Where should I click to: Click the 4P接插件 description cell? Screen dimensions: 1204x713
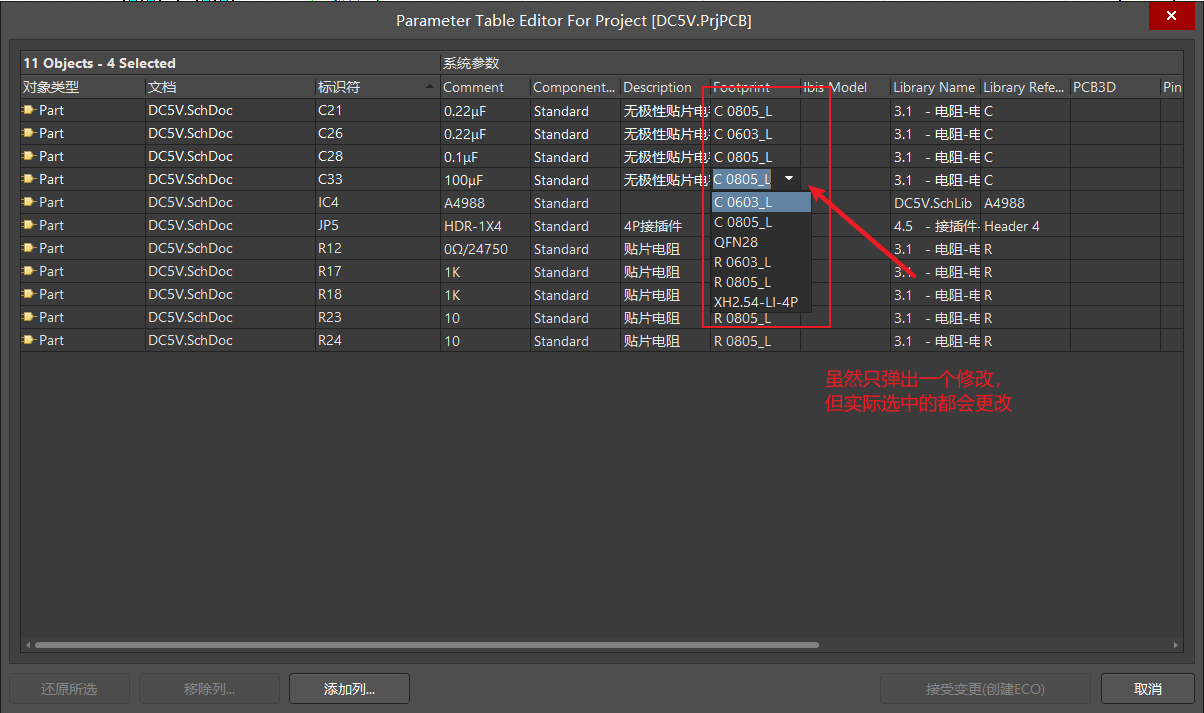[x=665, y=226]
